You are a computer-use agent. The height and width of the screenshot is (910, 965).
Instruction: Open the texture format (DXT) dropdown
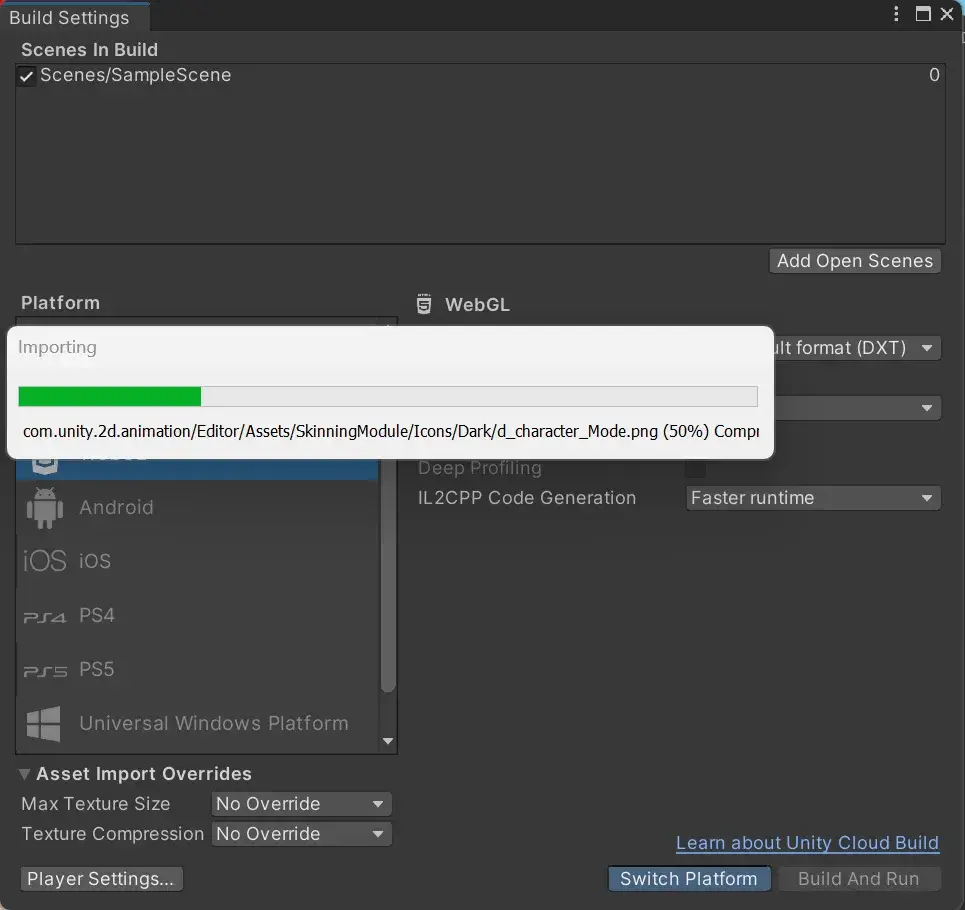pyautogui.click(x=856, y=348)
